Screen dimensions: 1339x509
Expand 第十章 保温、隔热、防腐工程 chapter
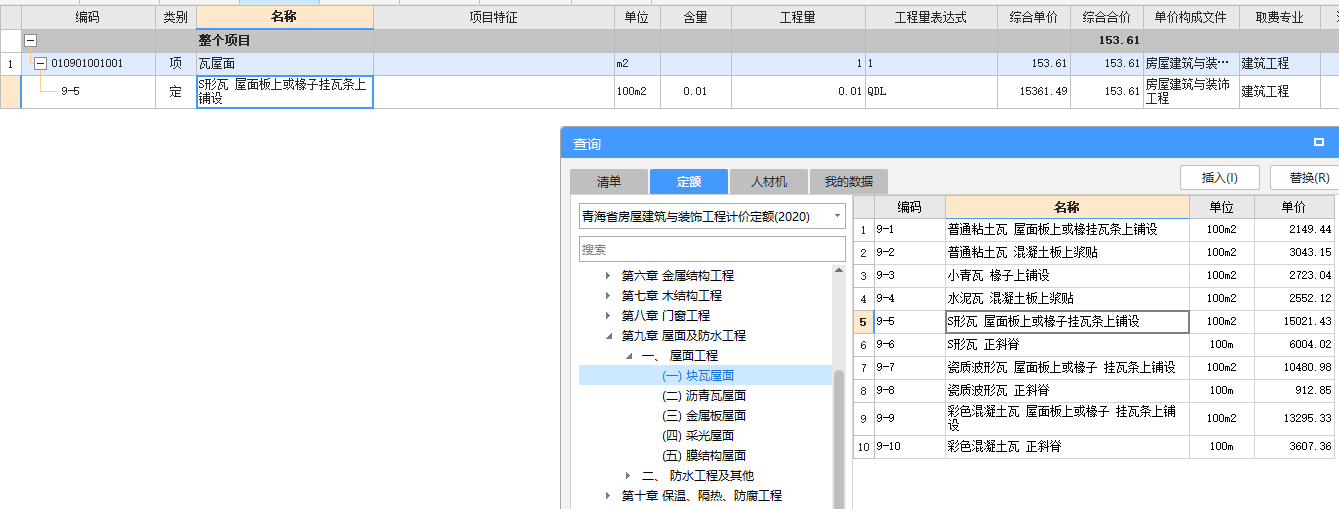(x=607, y=495)
